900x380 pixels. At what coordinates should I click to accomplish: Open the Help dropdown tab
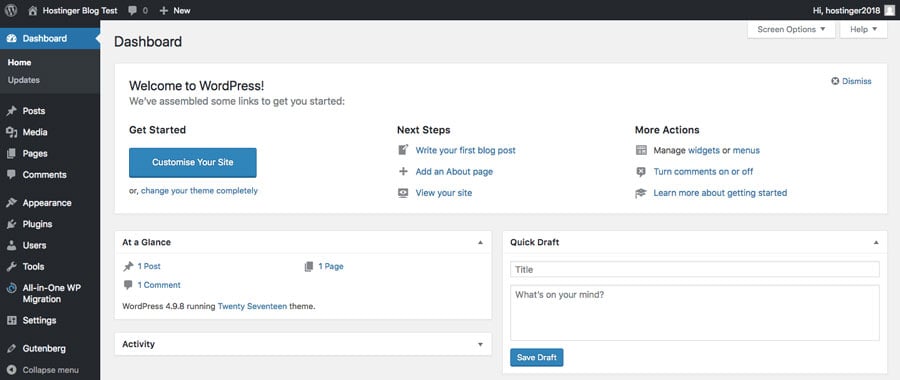point(863,29)
